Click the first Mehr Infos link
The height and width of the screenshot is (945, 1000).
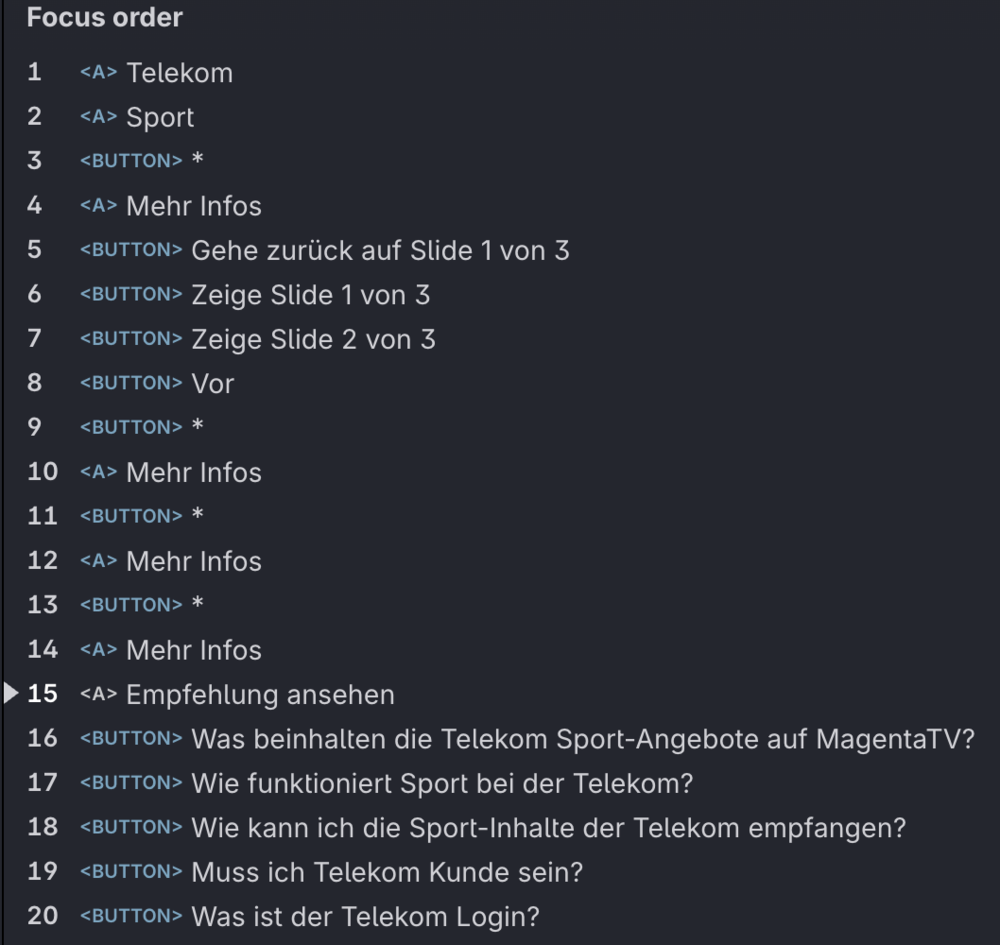coord(195,206)
